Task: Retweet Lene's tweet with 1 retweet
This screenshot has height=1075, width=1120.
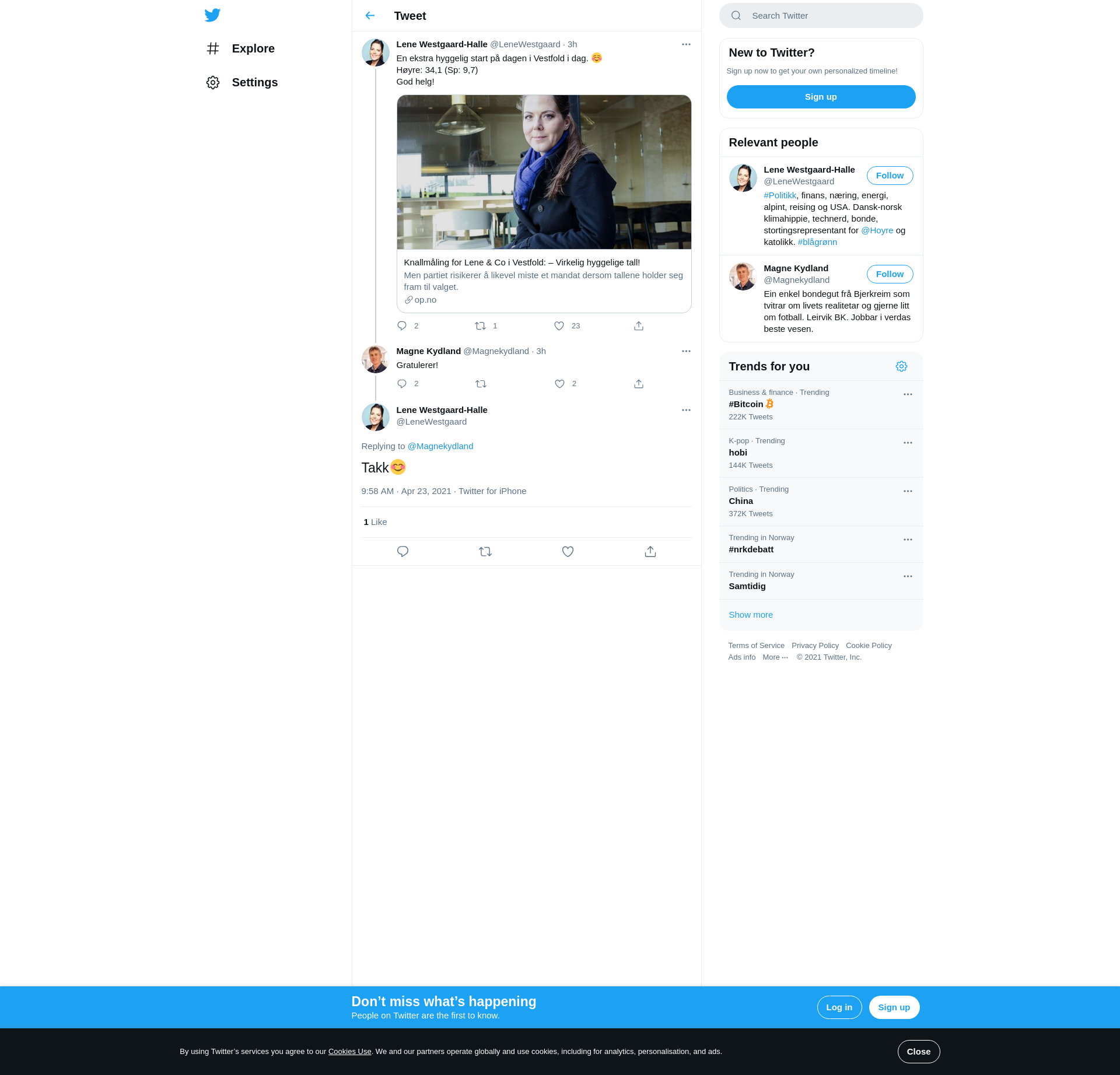Action: point(481,326)
